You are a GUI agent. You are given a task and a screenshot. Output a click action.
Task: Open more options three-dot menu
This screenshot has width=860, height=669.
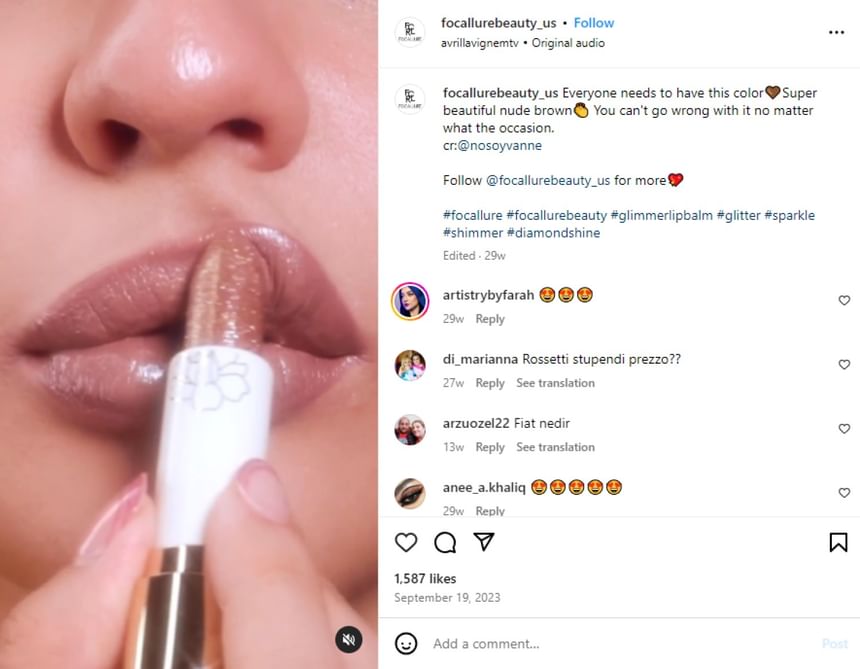pyautogui.click(x=836, y=32)
